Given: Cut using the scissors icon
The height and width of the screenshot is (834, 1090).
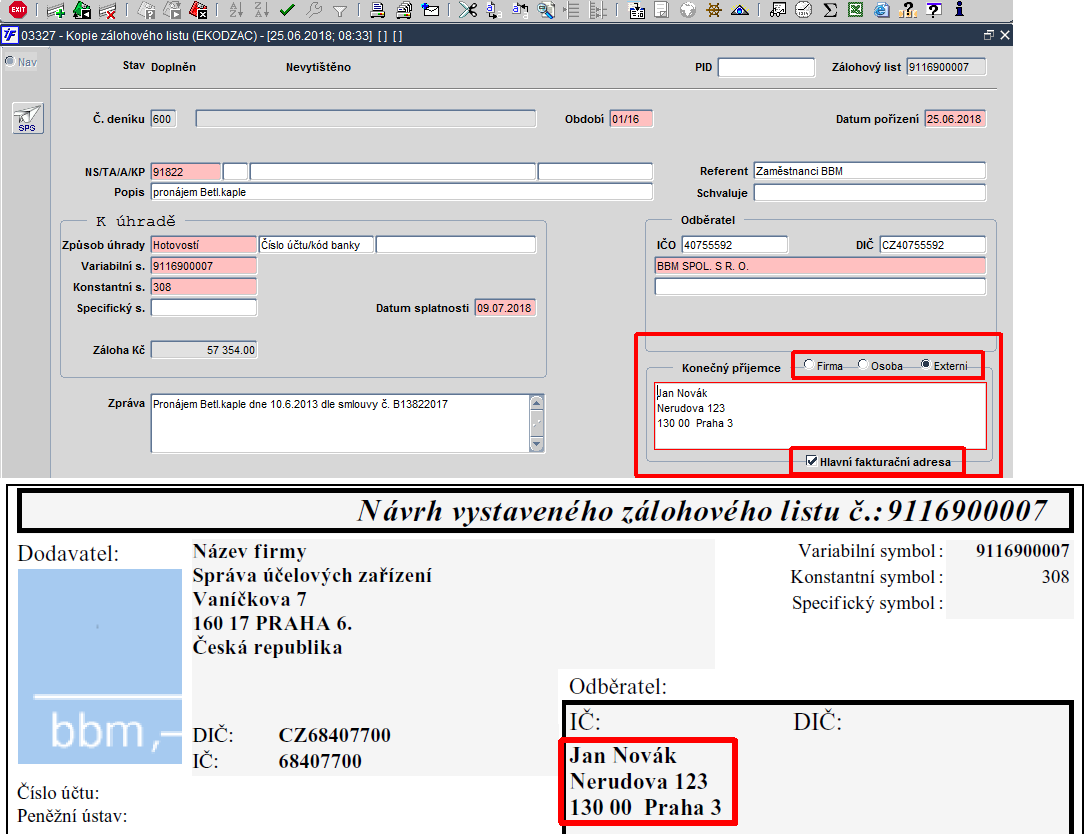Looking at the screenshot, I should pos(468,10).
